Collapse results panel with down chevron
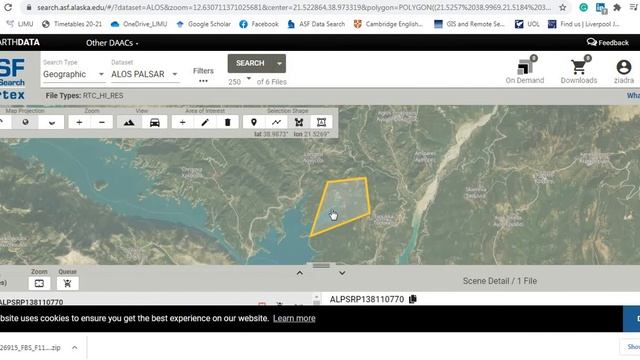 (342, 273)
